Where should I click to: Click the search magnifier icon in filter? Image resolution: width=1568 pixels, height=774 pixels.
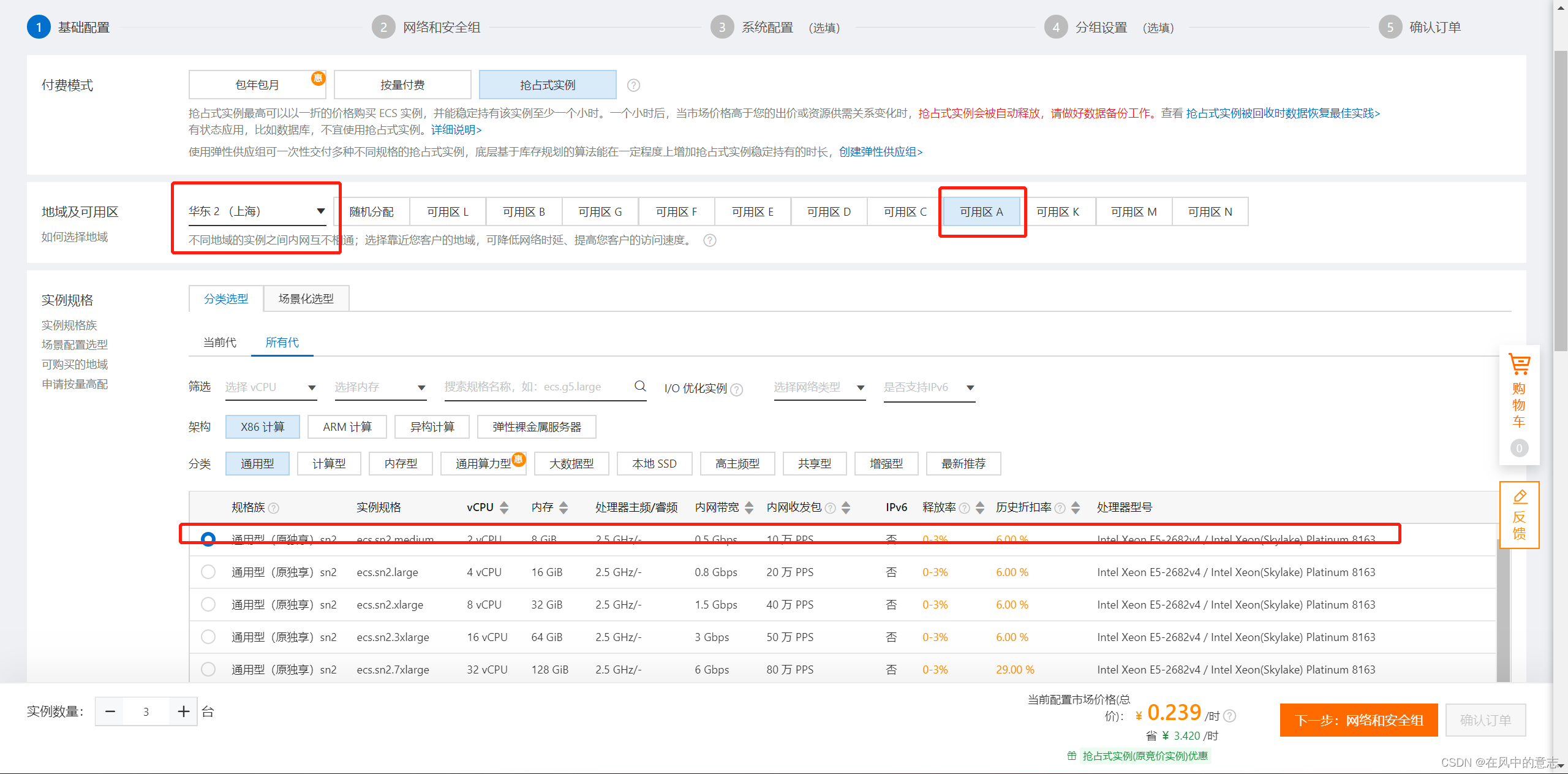[640, 386]
